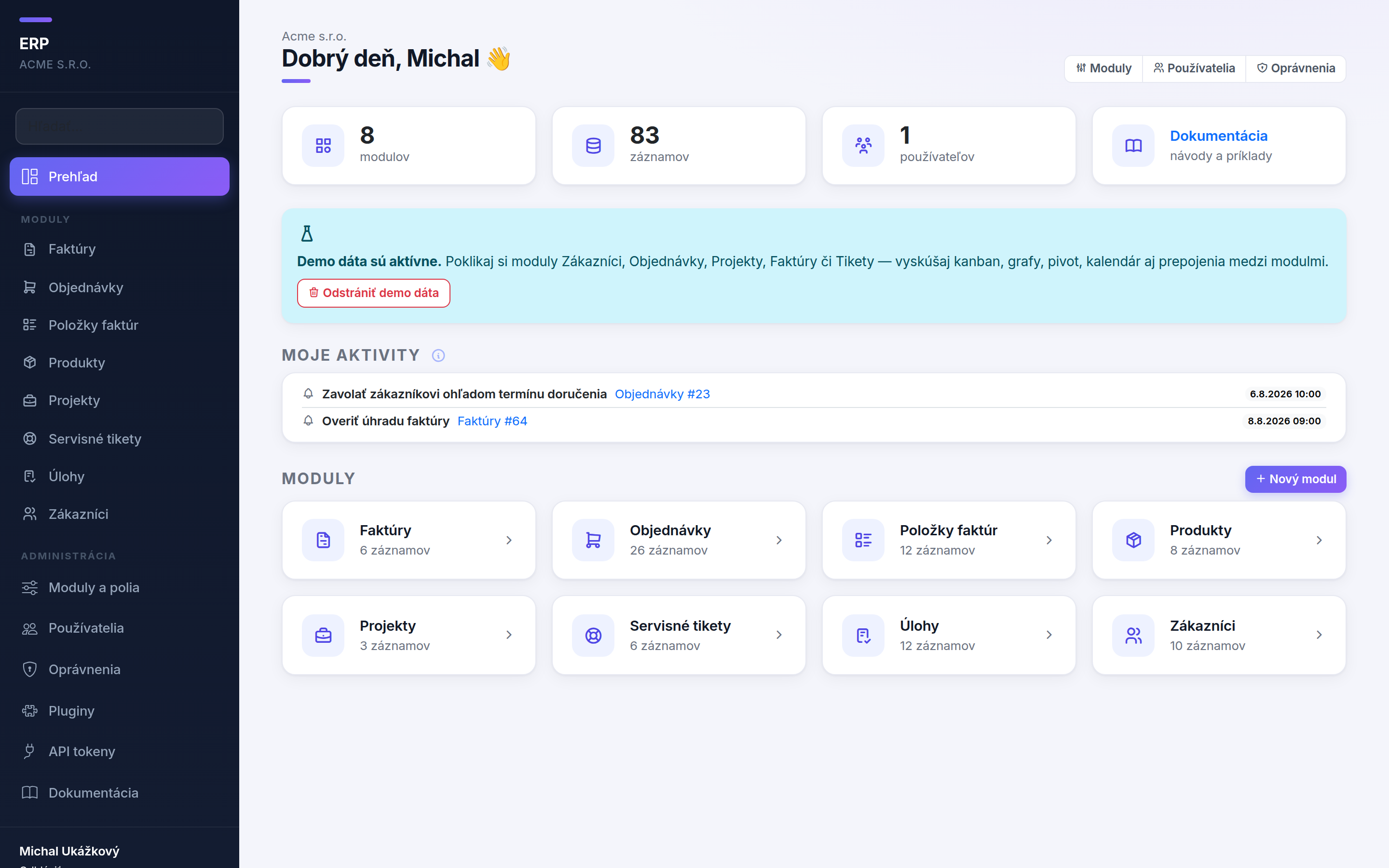1389x868 pixels.
Task: Click the info icon next to Moje aktivity
Action: tap(438, 355)
